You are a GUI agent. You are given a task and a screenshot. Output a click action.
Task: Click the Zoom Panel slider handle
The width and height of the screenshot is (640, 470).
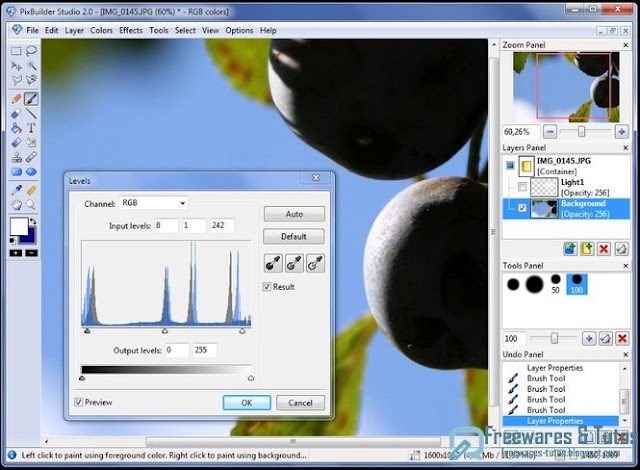581,132
